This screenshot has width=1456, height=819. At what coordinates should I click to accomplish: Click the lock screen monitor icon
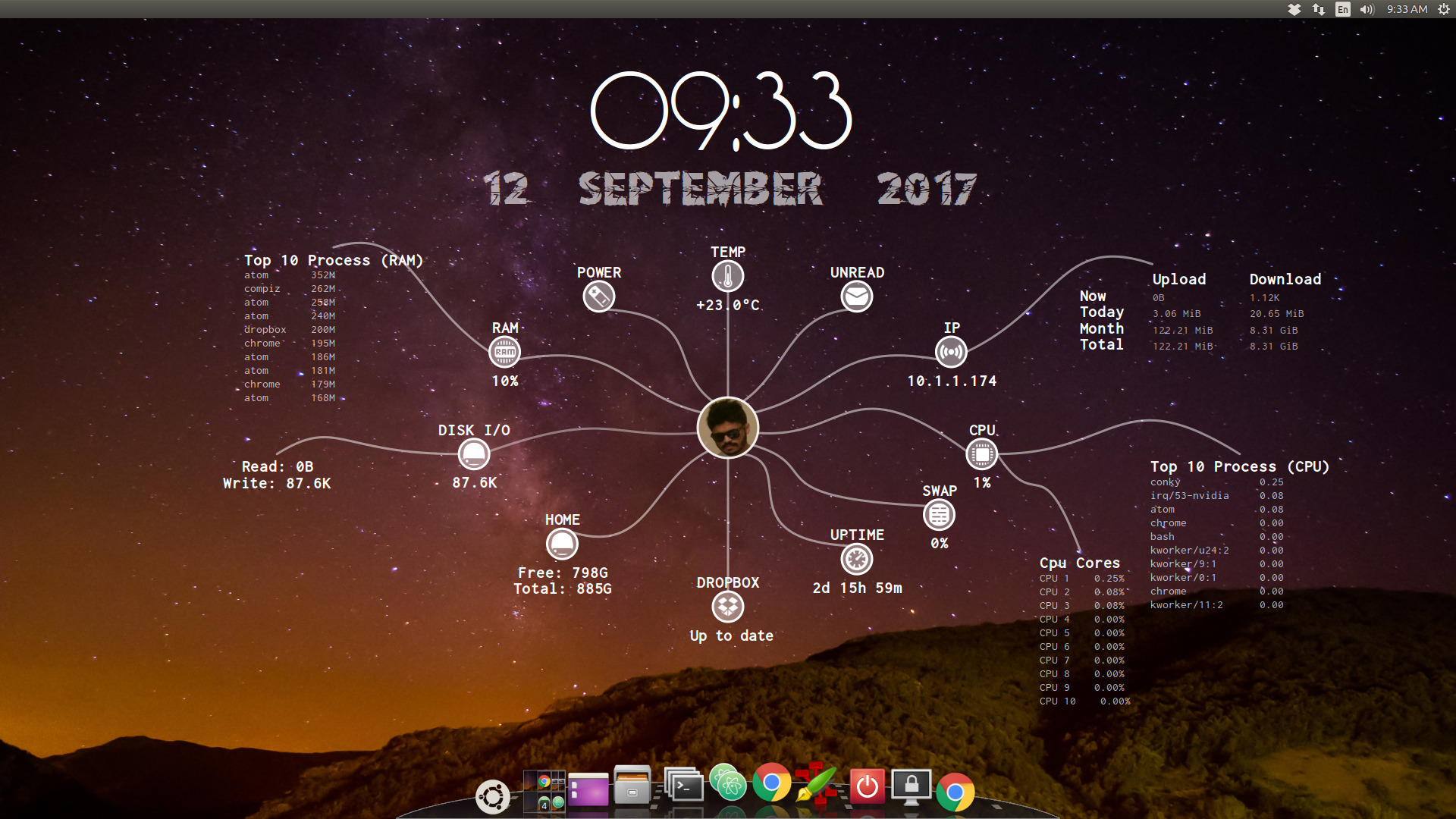[911, 786]
